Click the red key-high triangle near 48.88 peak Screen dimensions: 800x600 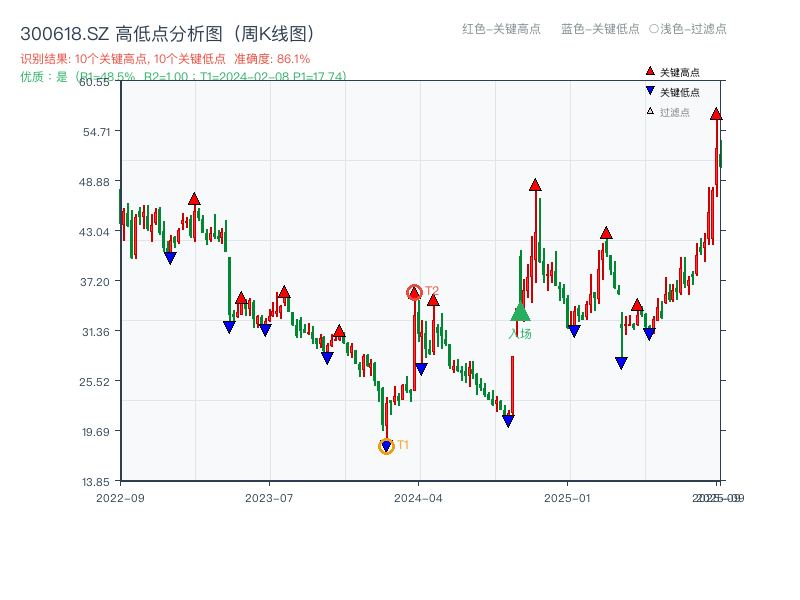click(x=534, y=185)
